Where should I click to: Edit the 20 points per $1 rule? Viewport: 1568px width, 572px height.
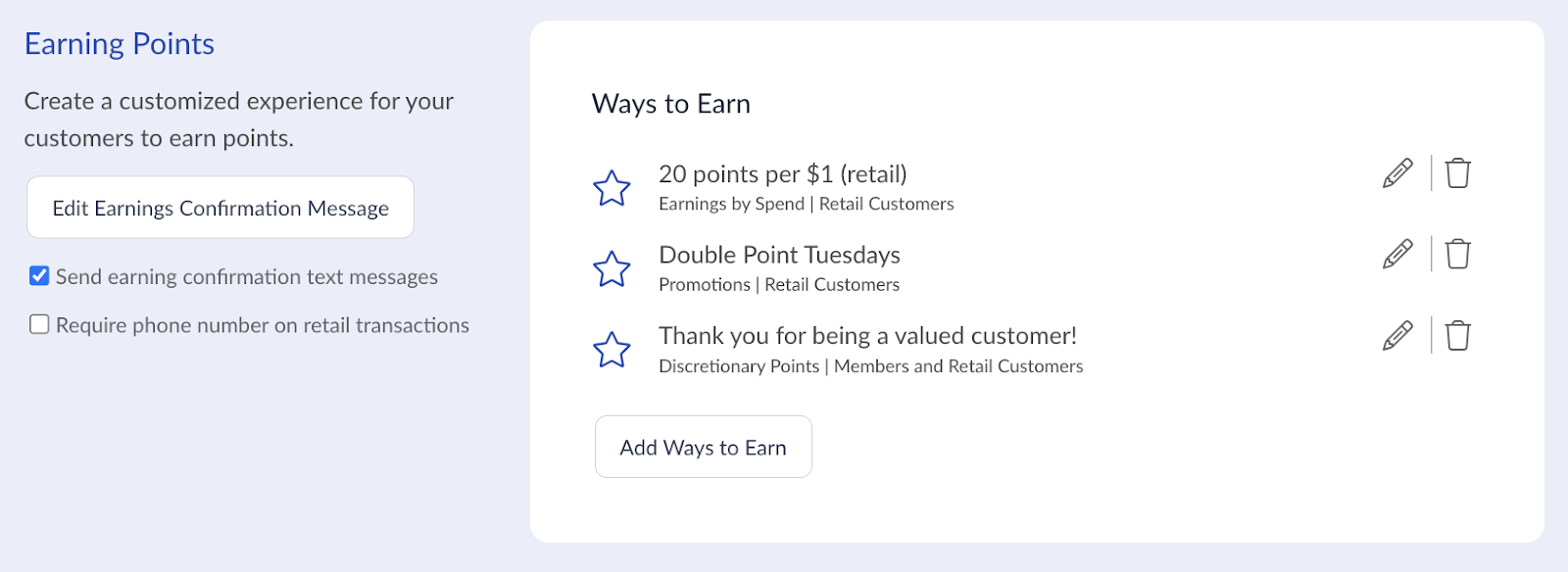1397,173
